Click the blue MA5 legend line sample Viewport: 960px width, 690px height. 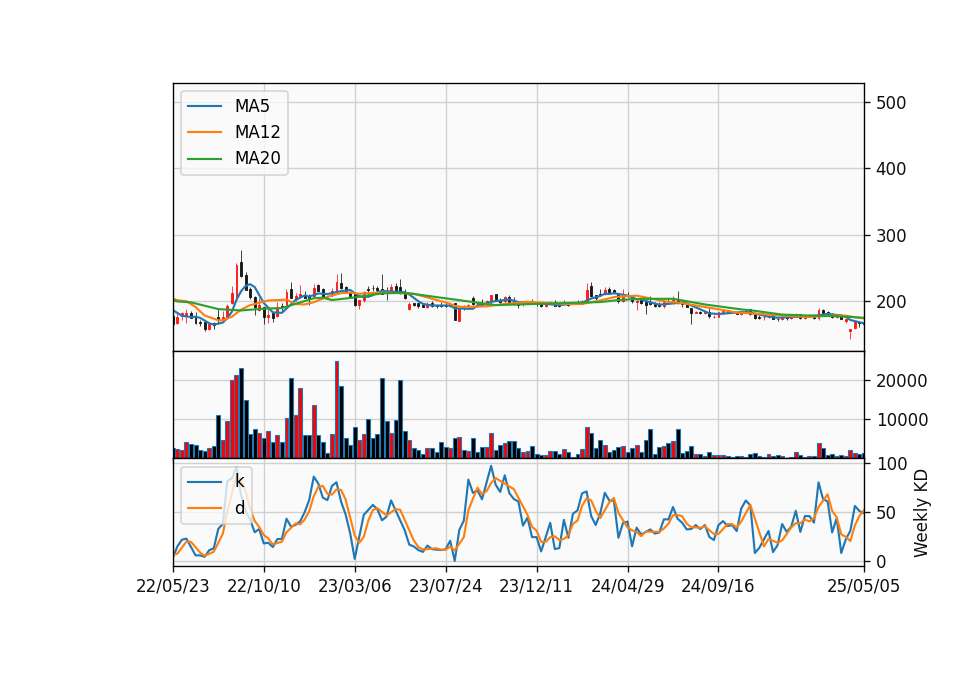204,106
